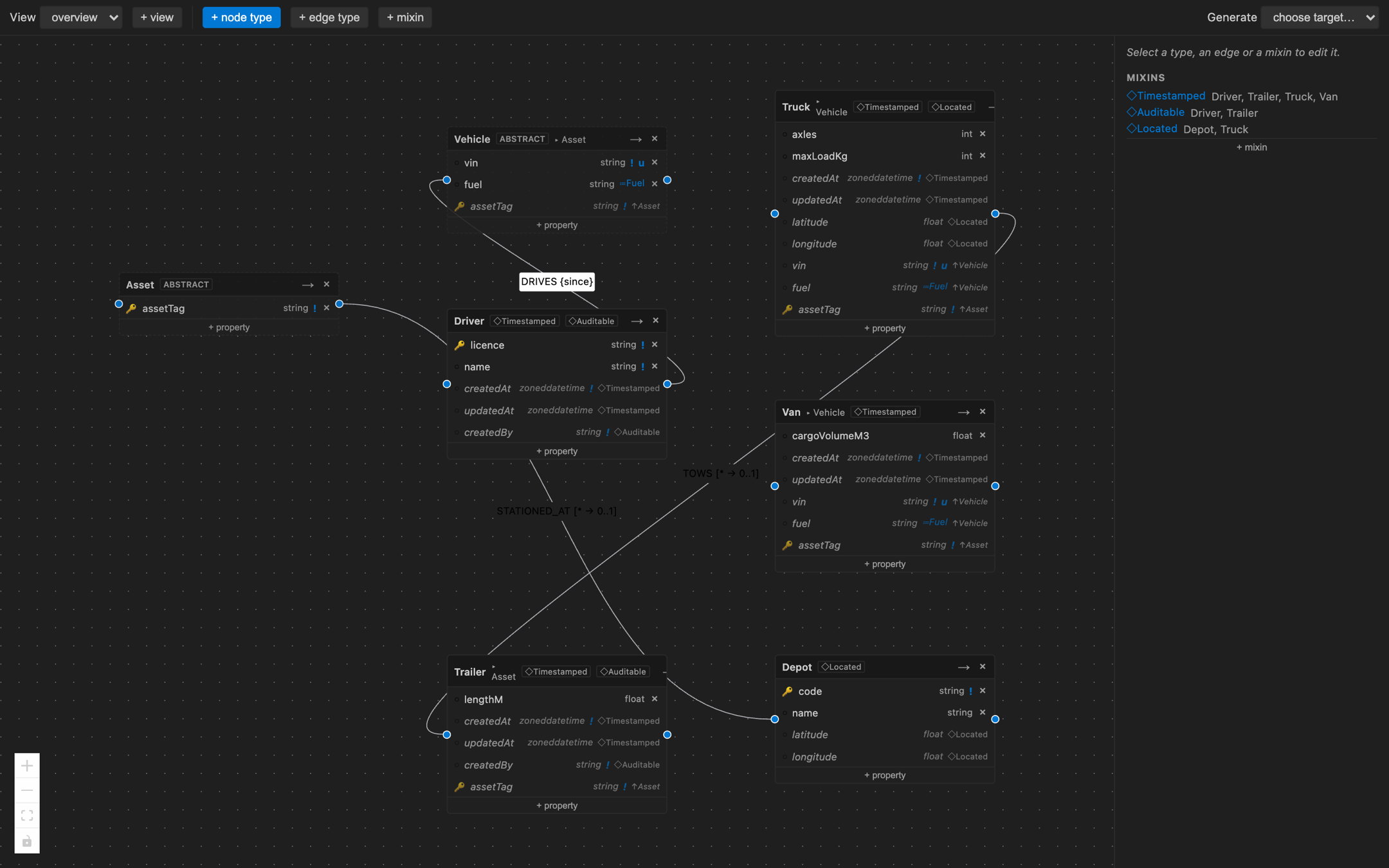Fit the diagram to view
The width and height of the screenshot is (1389, 868).
tap(27, 816)
